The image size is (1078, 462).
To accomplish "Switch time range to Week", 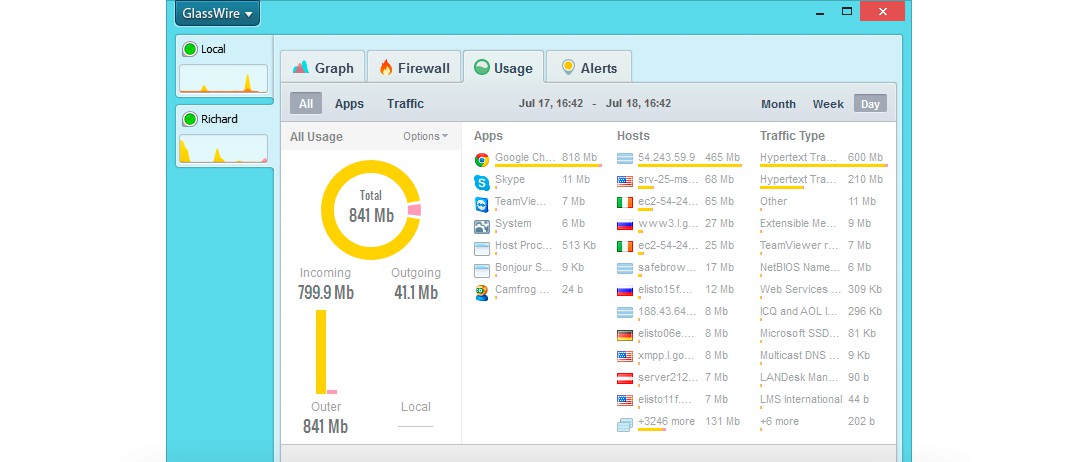I will (828, 104).
